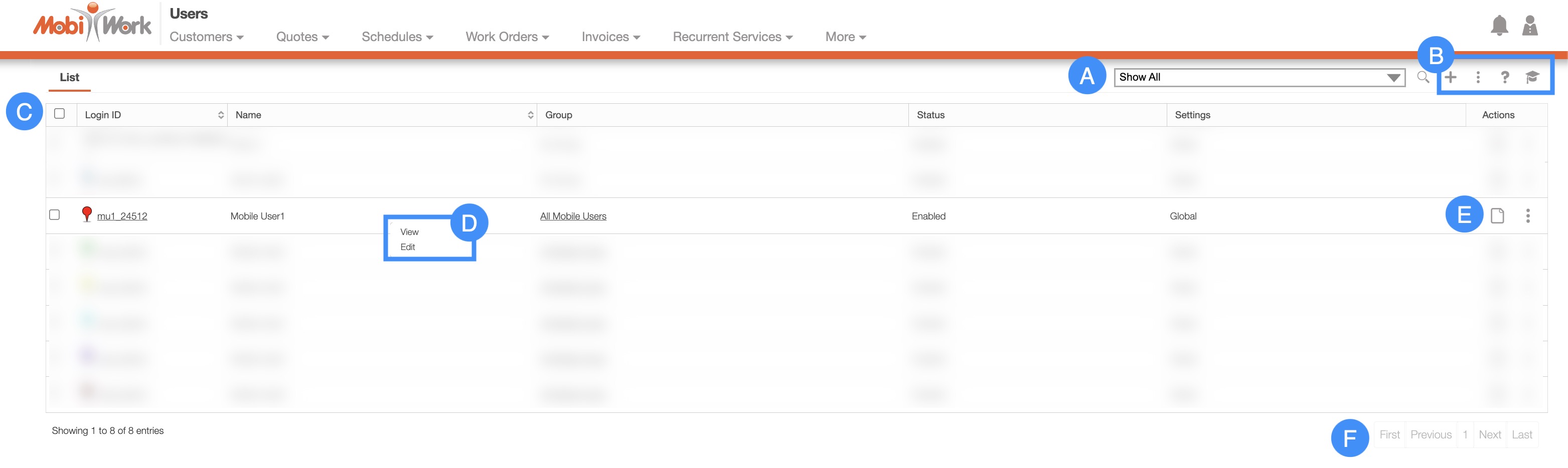
Task: Select Edit from the context menu
Action: point(408,247)
